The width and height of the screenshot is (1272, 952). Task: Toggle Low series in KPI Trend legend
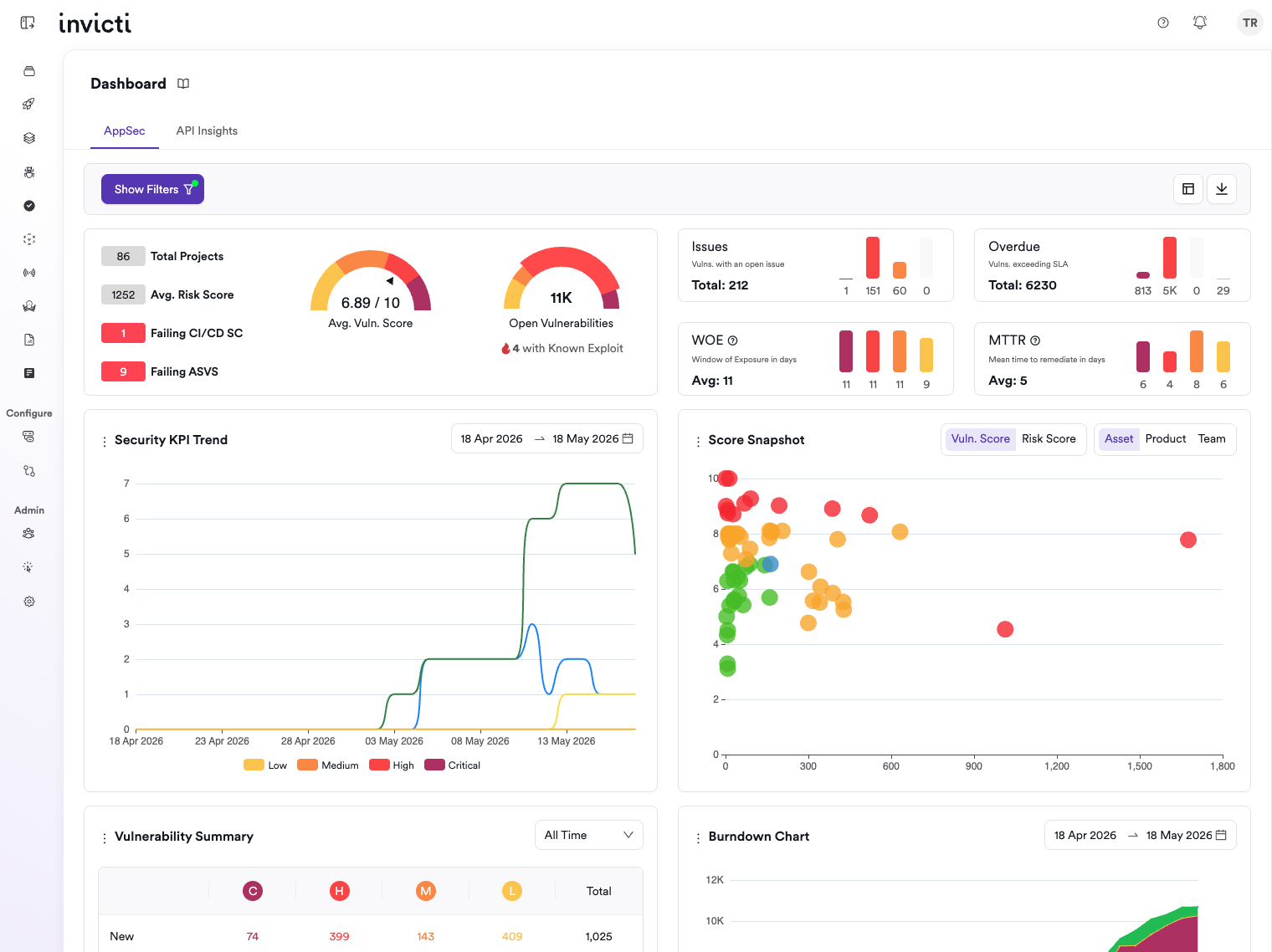(x=265, y=765)
